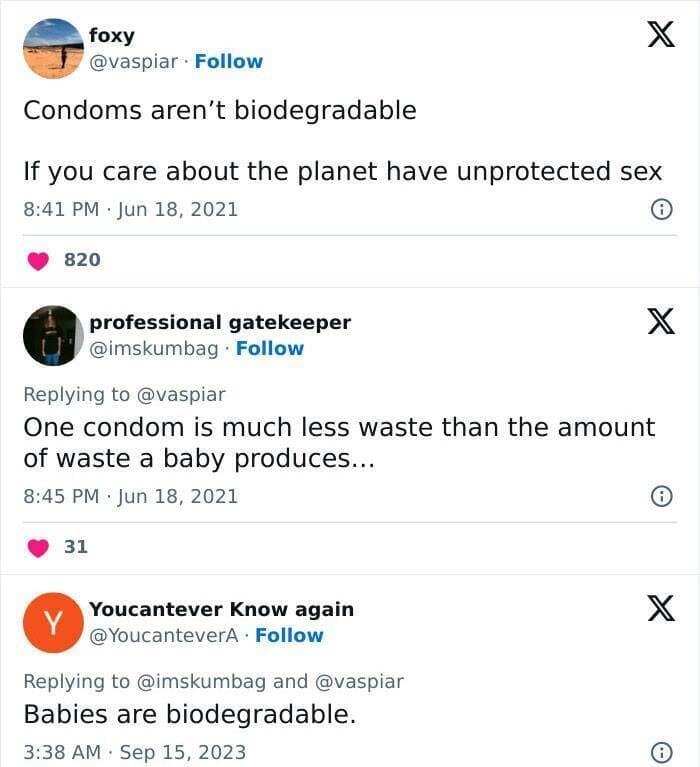Image resolution: width=700 pixels, height=767 pixels.
Task: Like the professional gatekeeper reply via heart
Action: [x=38, y=547]
